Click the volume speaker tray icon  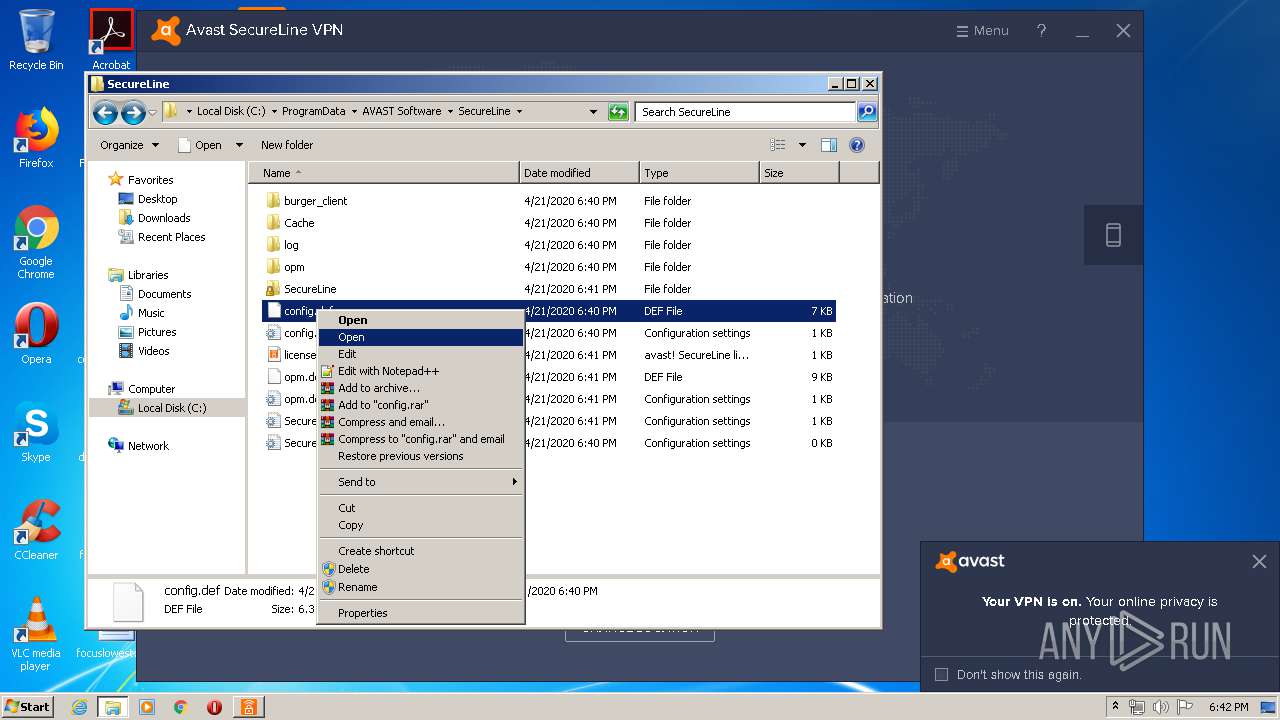tap(1160, 707)
